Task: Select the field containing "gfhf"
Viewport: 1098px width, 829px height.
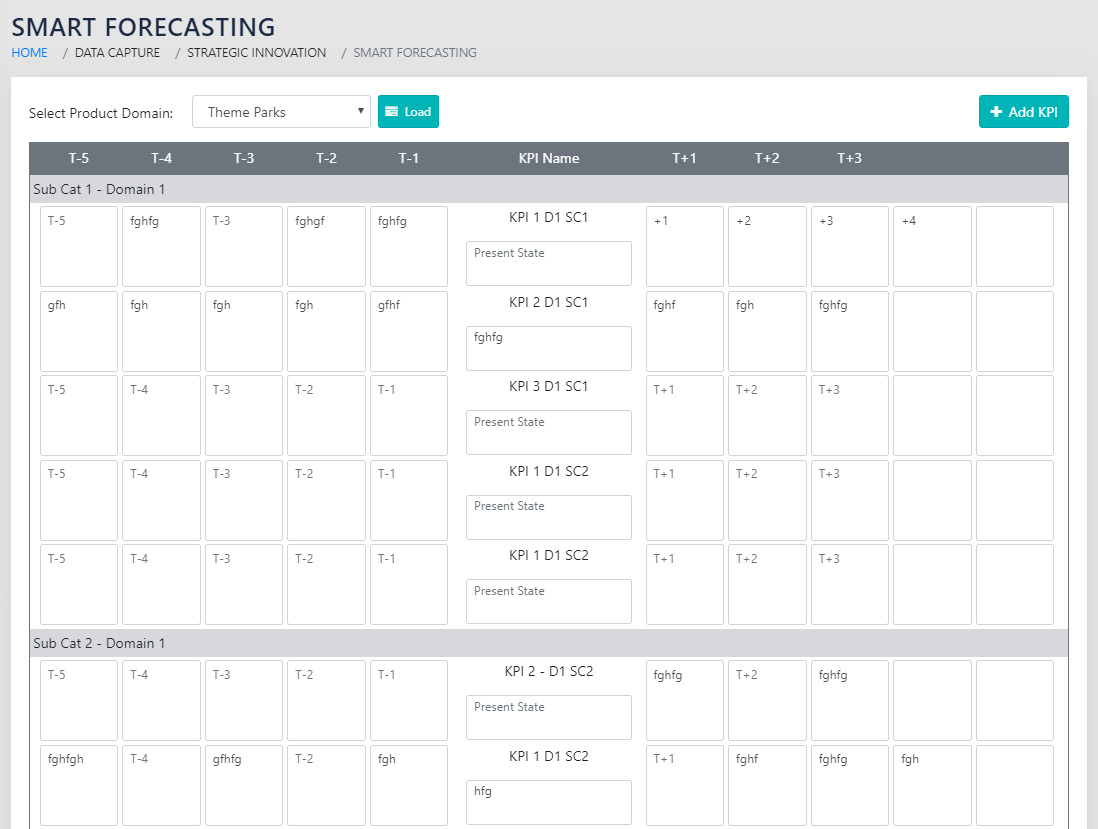Action: point(408,331)
